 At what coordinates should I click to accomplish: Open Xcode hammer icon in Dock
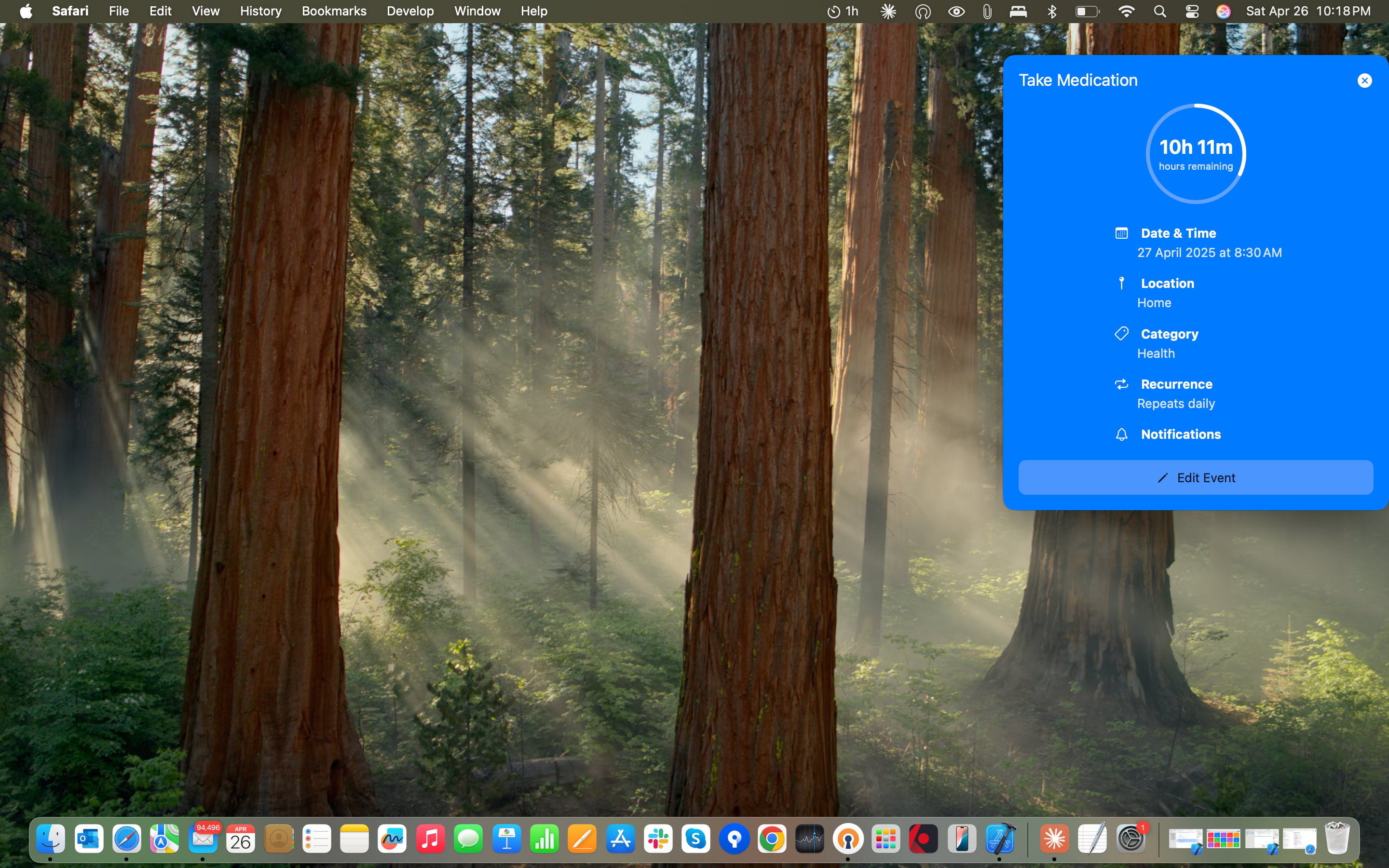point(1000,839)
